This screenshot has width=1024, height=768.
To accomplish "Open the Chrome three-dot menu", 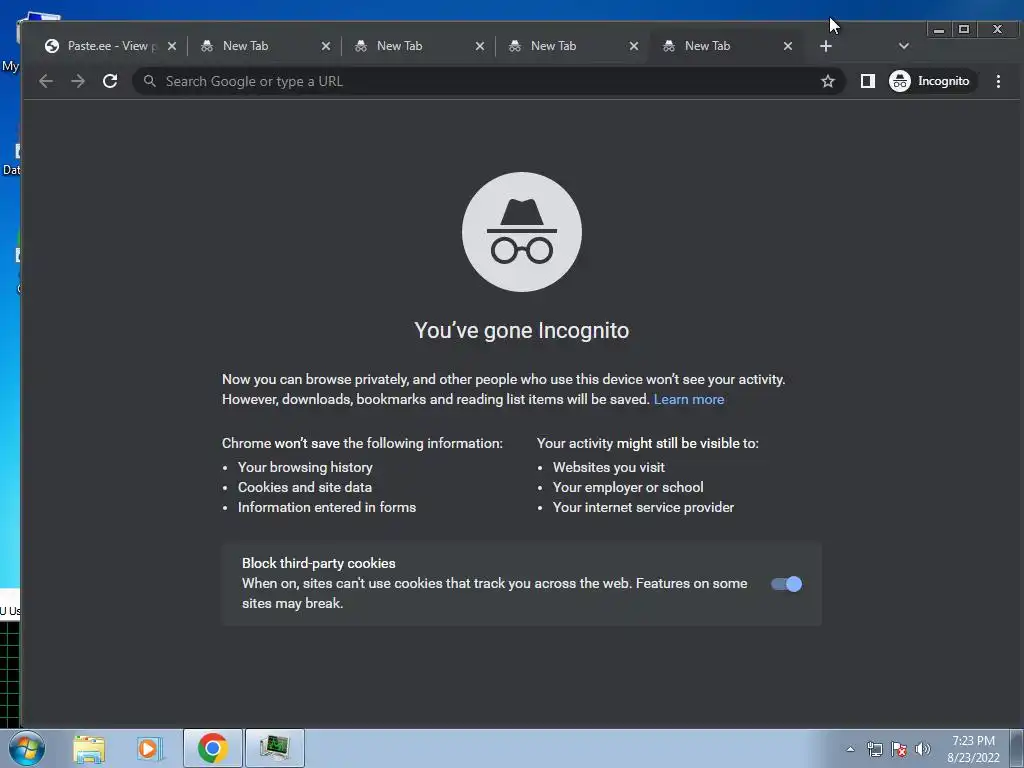I will 998,81.
